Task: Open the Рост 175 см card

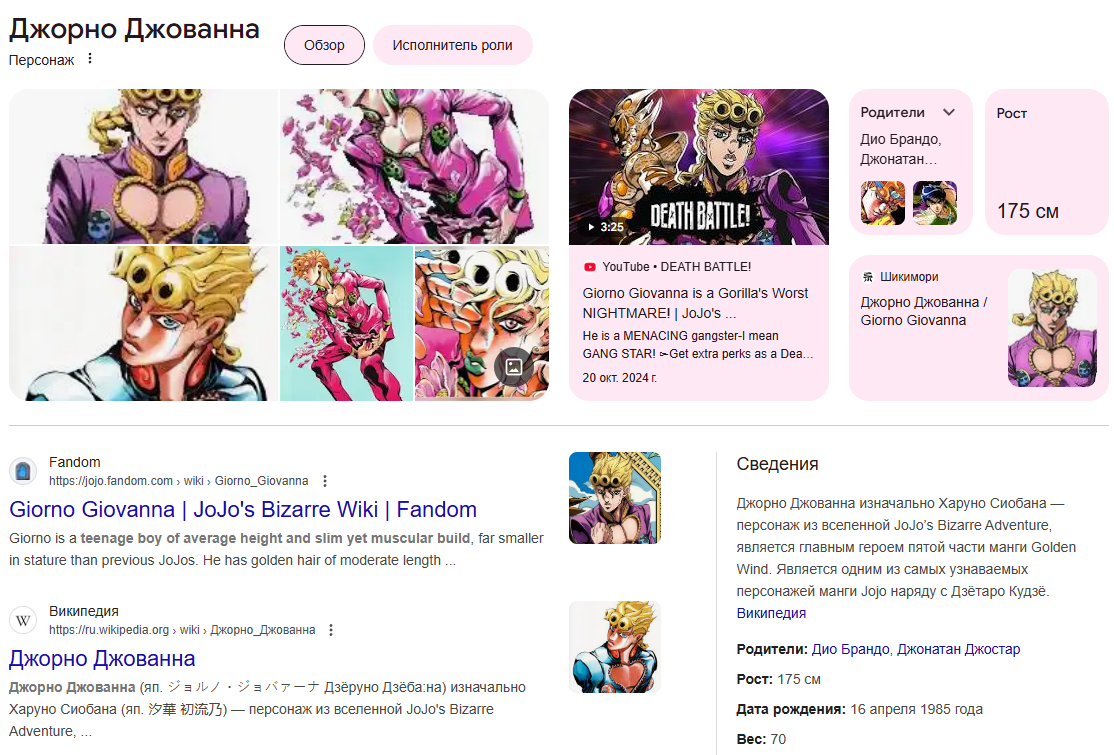Action: [1047, 162]
